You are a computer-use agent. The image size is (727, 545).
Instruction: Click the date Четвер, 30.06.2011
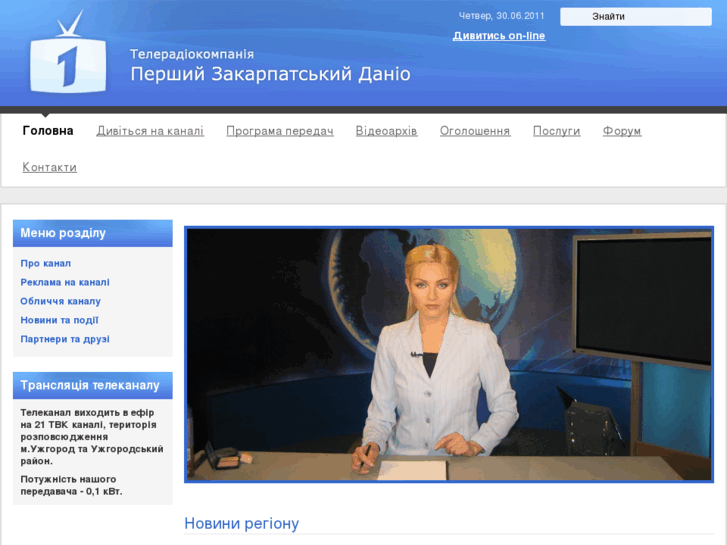click(x=501, y=16)
